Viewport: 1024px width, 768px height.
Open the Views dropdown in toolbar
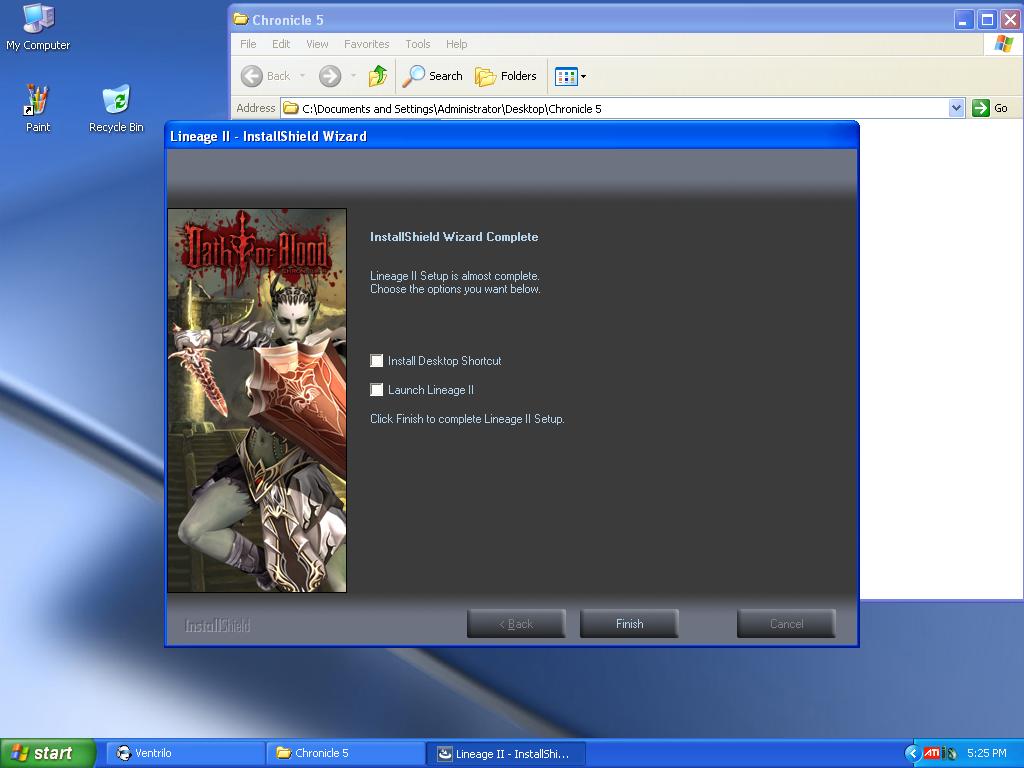pos(583,76)
